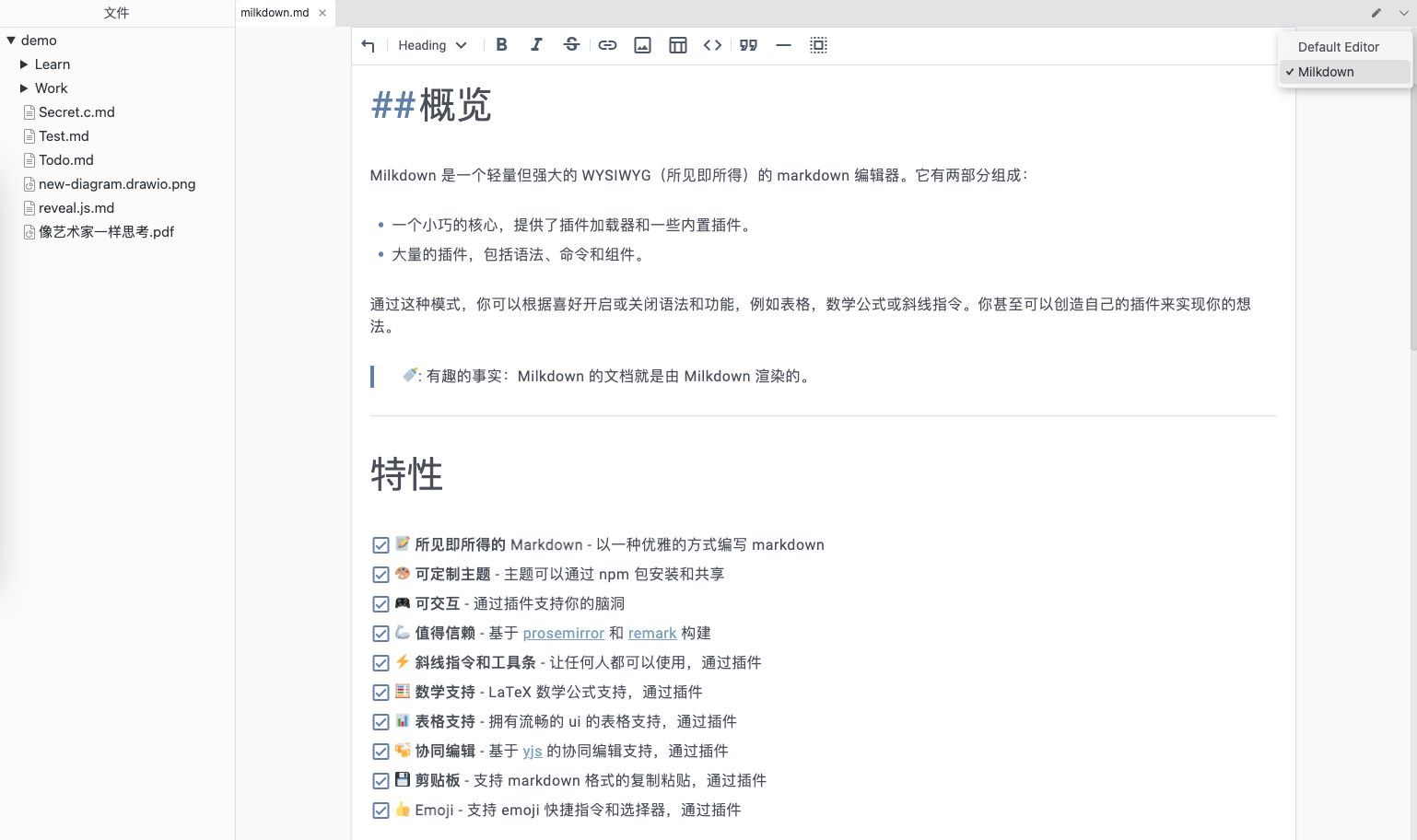
Task: Switch to the milkdown.md tab
Action: point(275,13)
